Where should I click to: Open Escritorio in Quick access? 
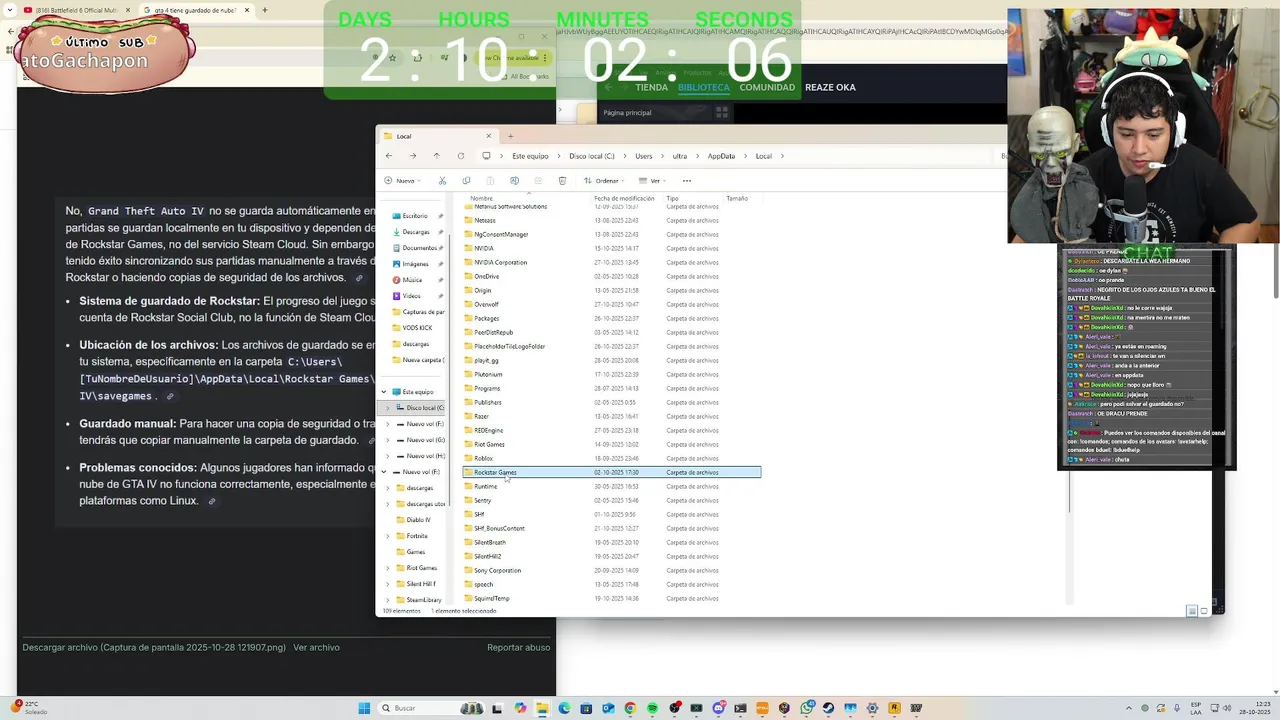[415, 216]
